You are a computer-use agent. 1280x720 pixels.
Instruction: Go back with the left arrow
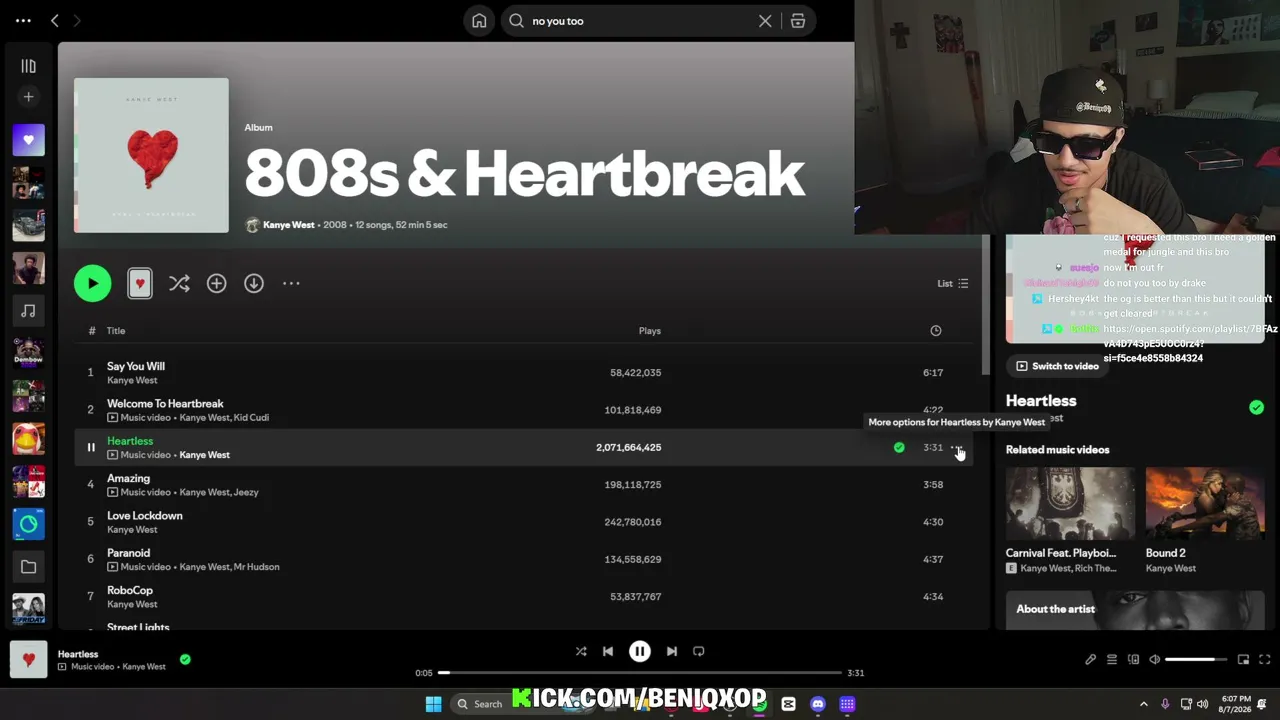[x=55, y=20]
